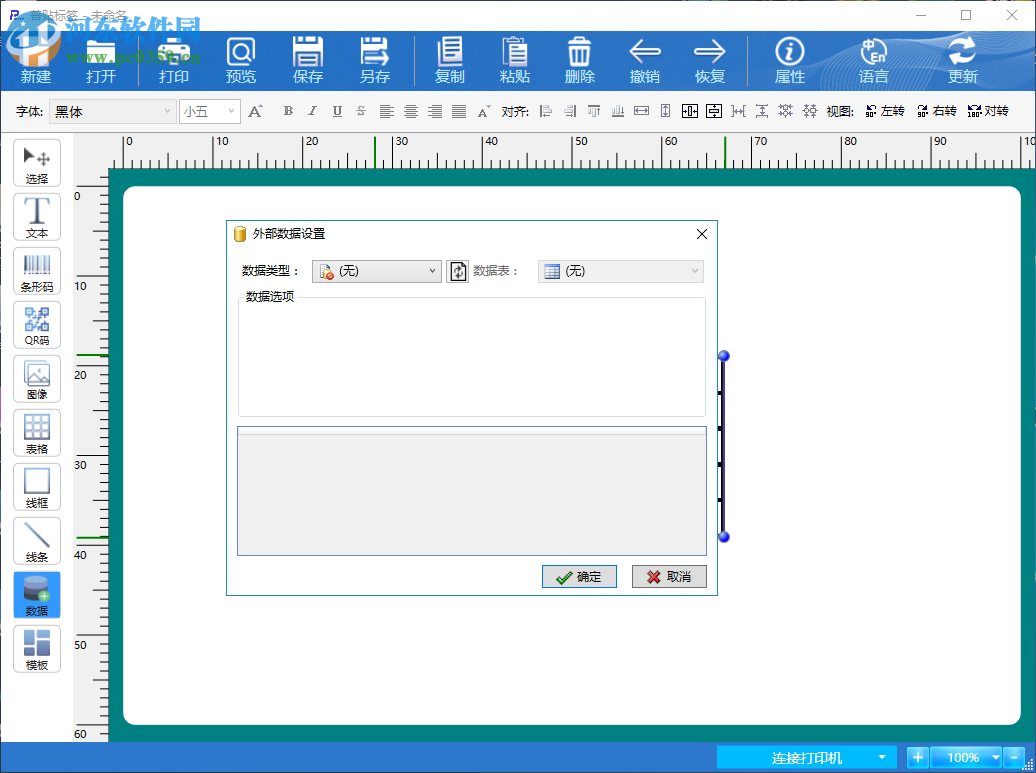Screen dimensions: 1036x773
Task: Select the 文本 text tool
Action: click(37, 216)
